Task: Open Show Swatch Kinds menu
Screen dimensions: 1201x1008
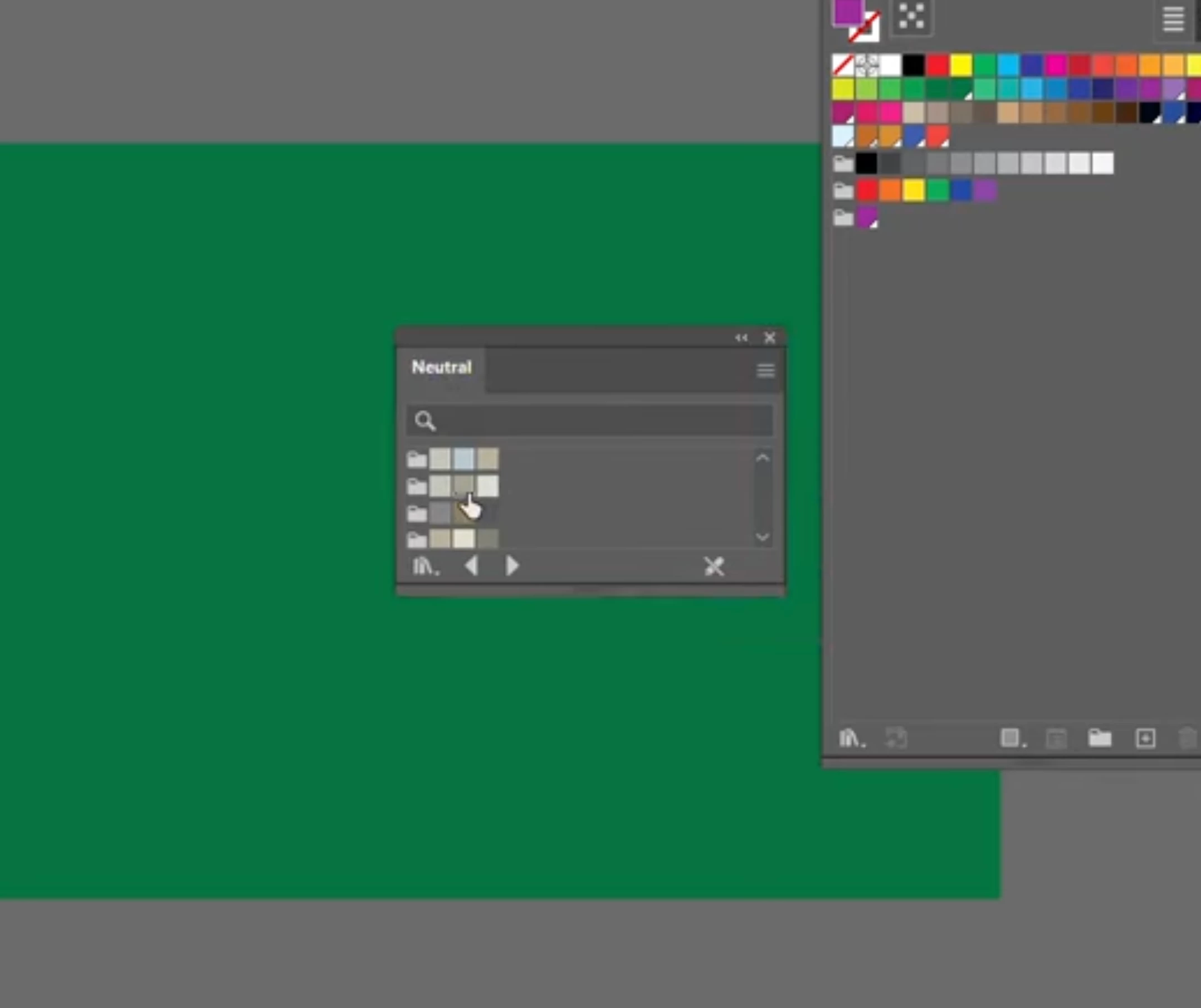Action: (1013, 738)
